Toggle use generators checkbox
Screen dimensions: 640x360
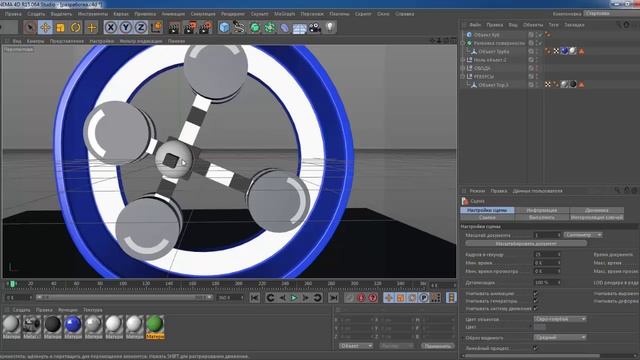(x=536, y=301)
